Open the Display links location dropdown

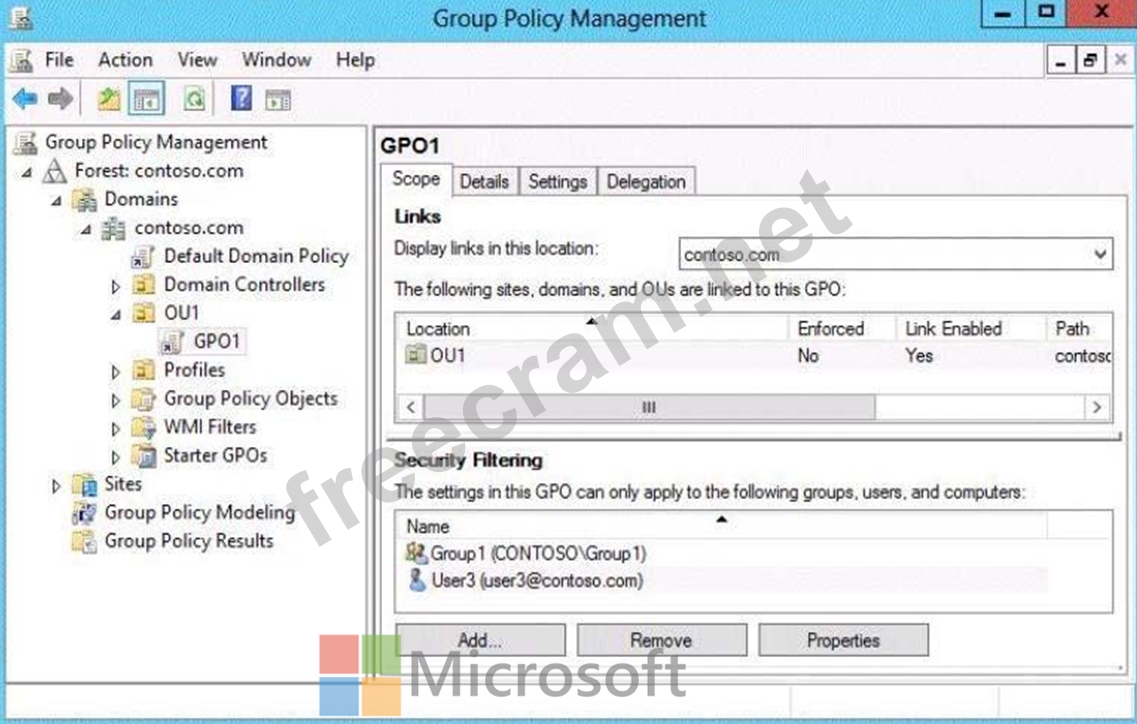[1100, 255]
